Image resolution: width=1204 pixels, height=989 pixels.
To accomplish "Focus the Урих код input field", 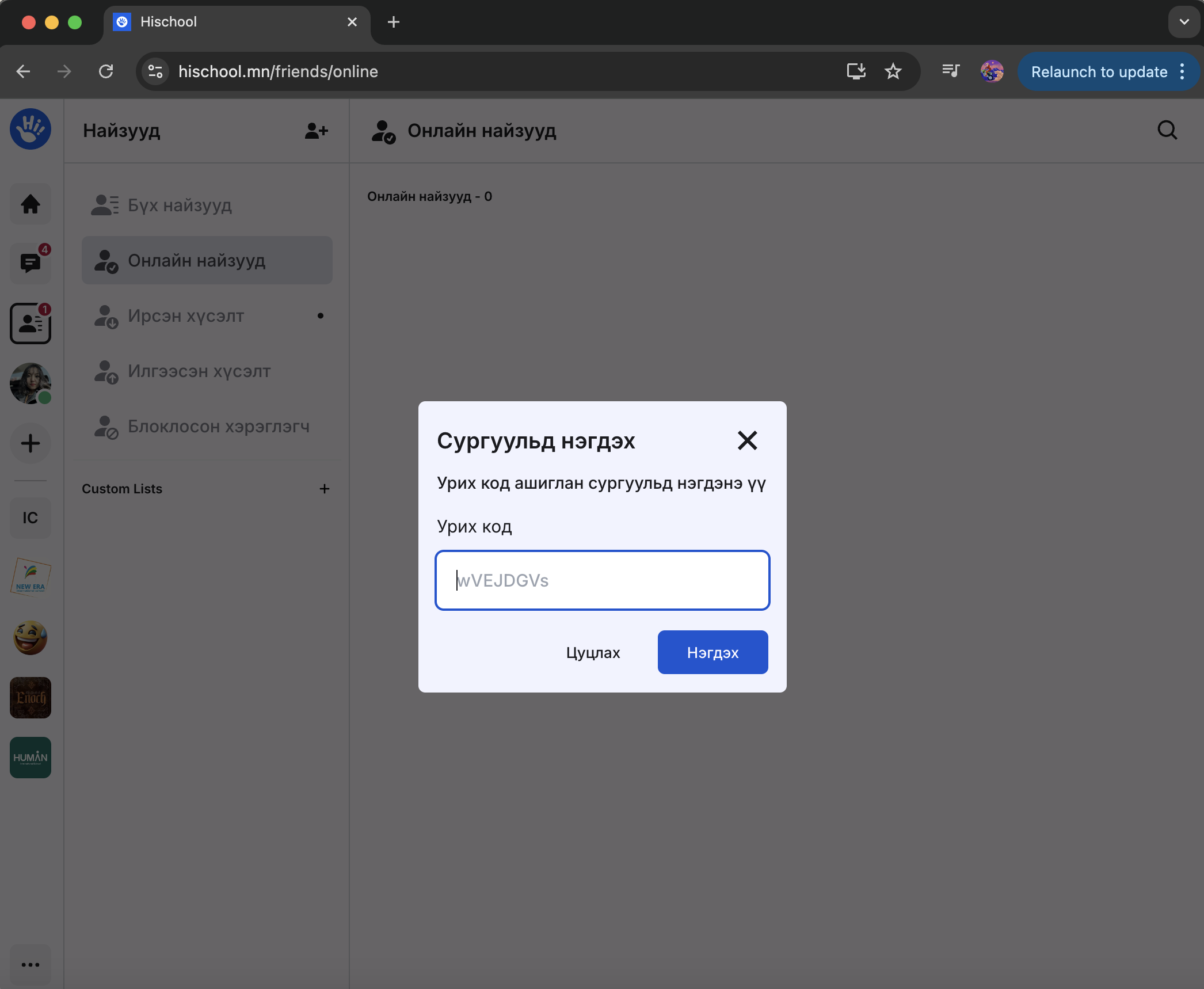I will click(x=602, y=580).
